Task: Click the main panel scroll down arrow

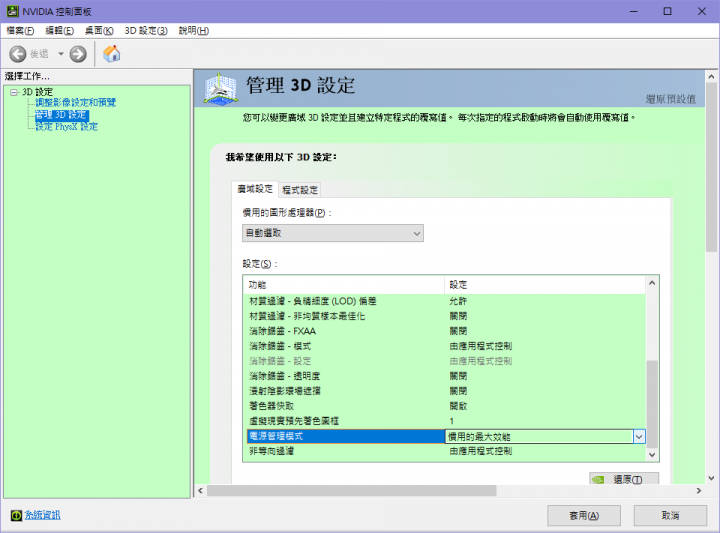Action: pos(711,478)
